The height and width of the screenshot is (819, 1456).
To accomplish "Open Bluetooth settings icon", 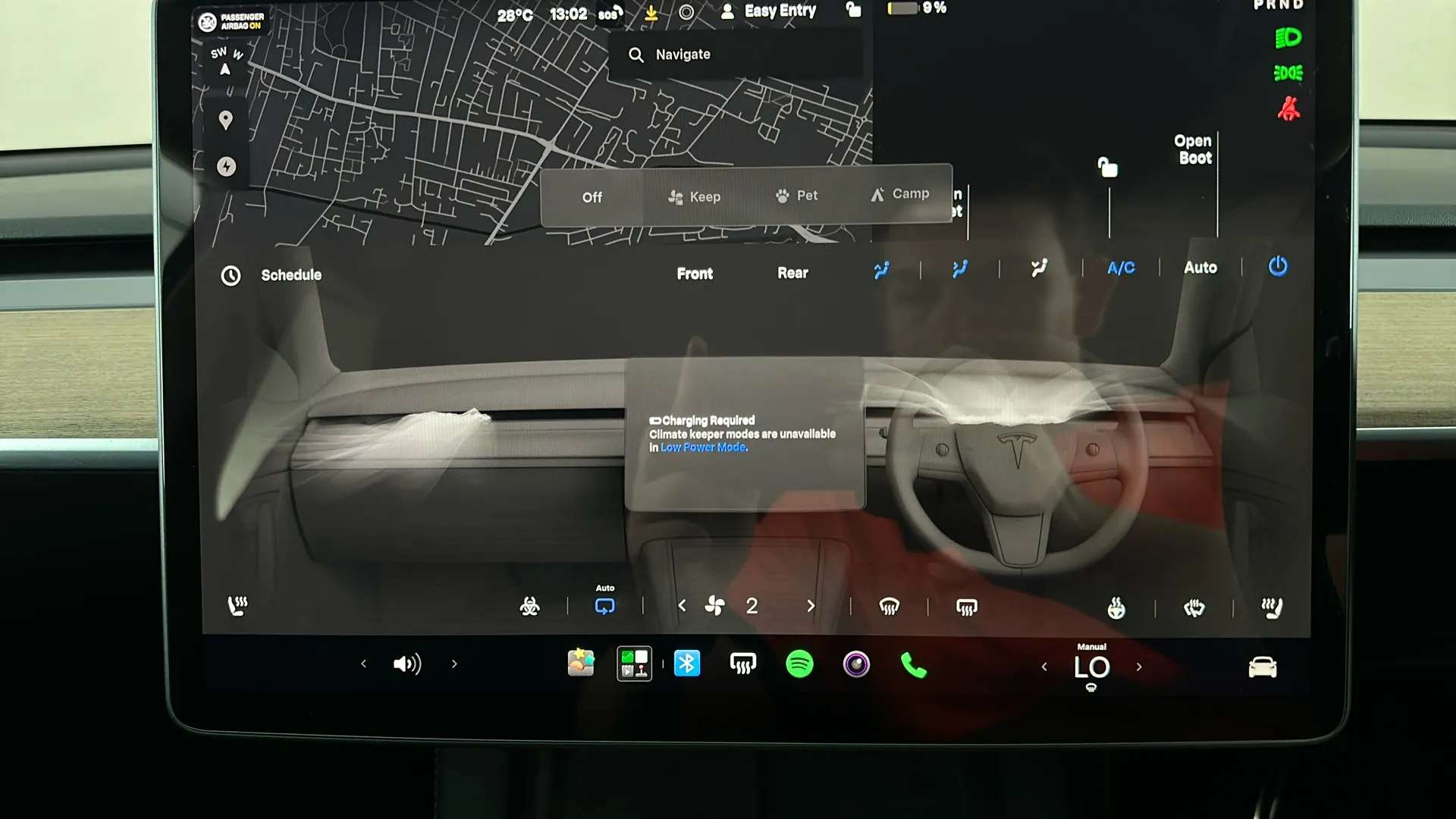I will [x=687, y=664].
